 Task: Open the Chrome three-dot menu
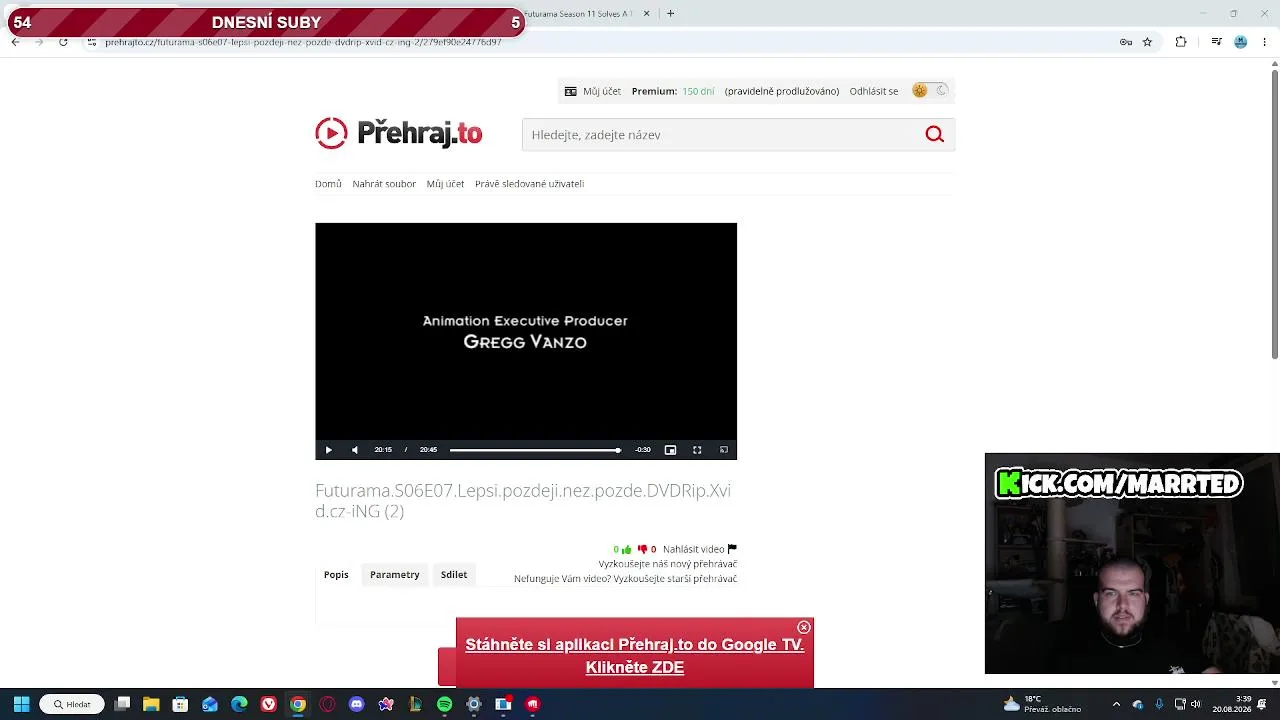pyautogui.click(x=1266, y=42)
